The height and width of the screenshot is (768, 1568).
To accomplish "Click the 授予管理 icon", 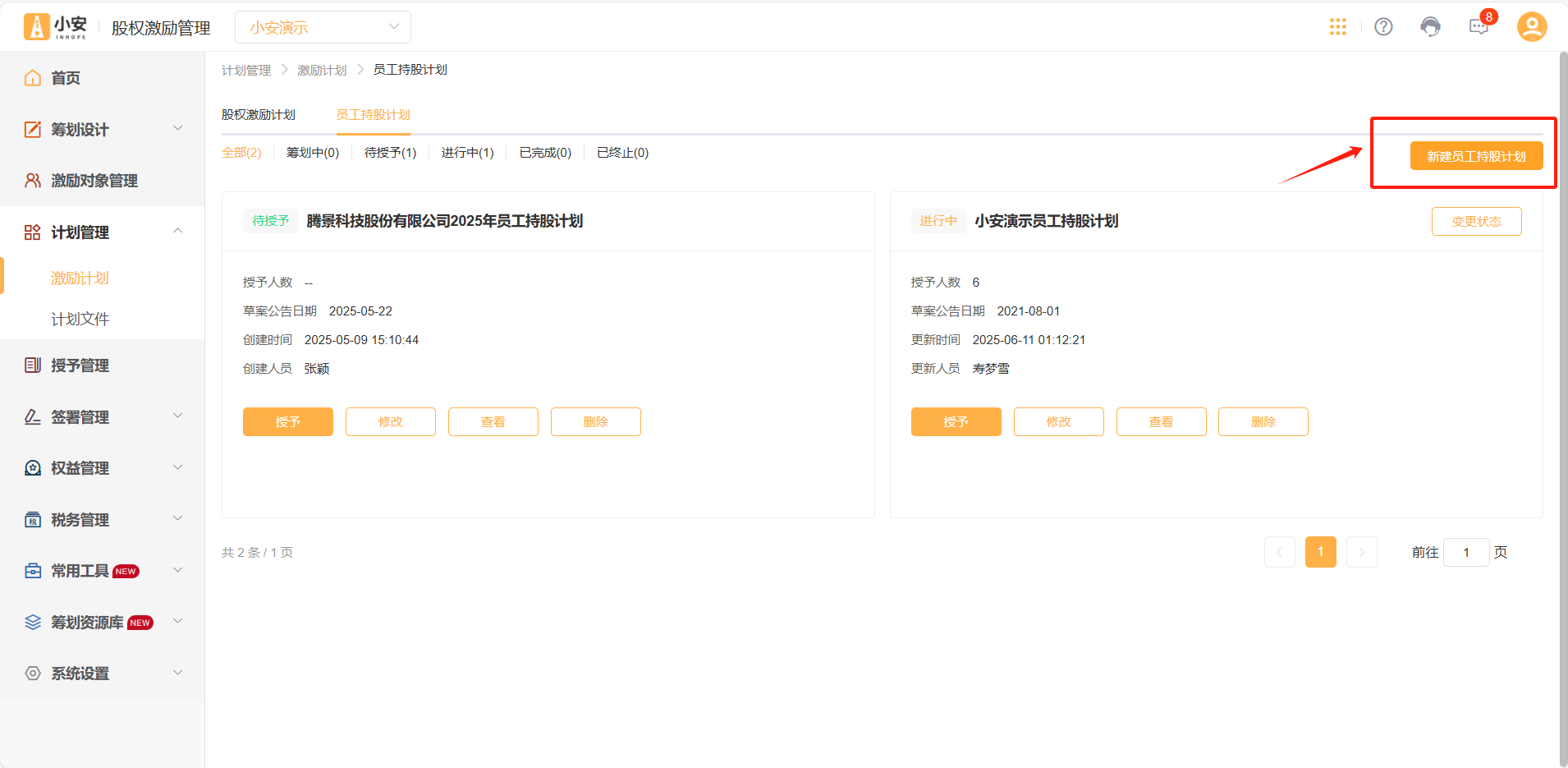I will 33,366.
